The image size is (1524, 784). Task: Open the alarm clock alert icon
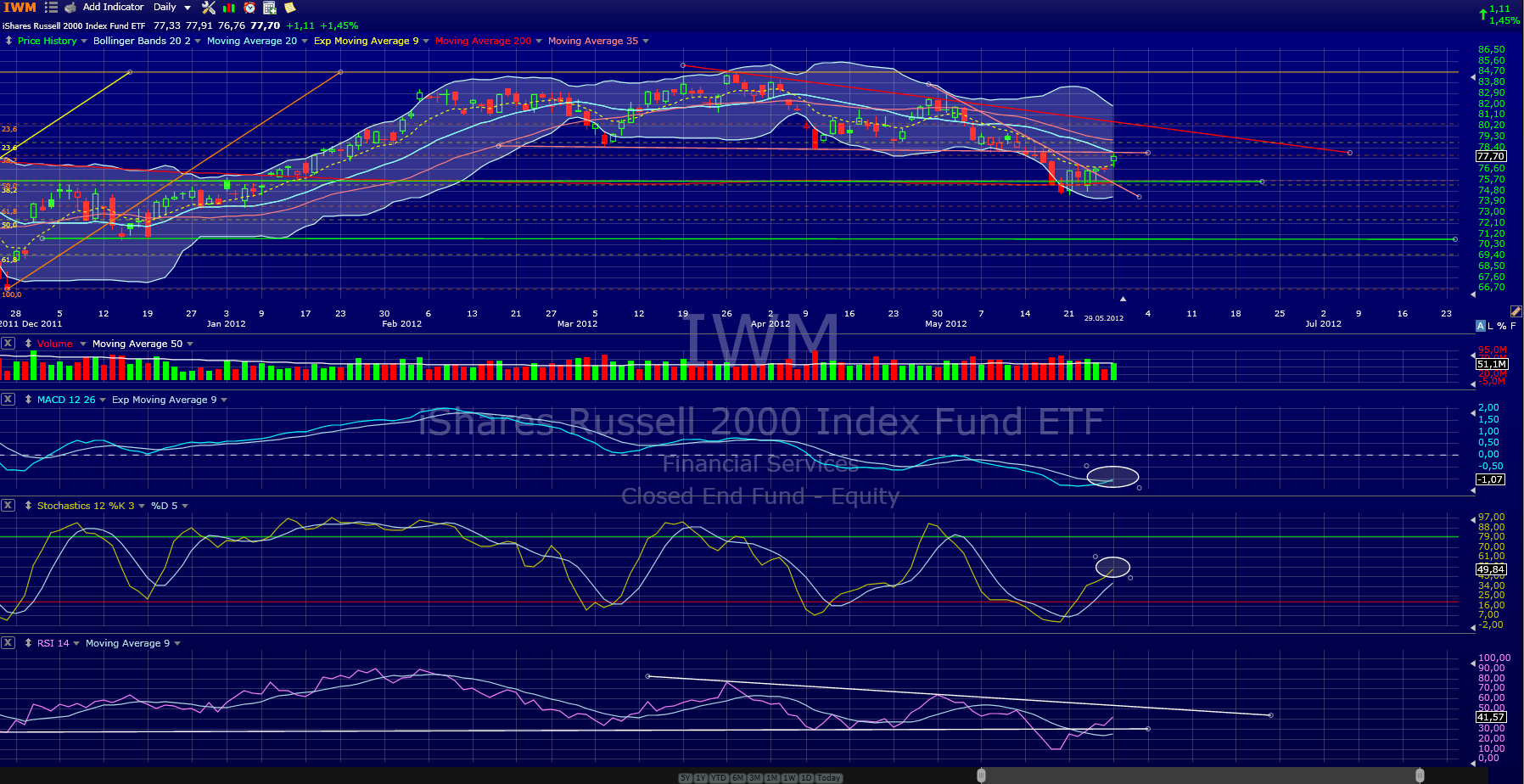[249, 8]
